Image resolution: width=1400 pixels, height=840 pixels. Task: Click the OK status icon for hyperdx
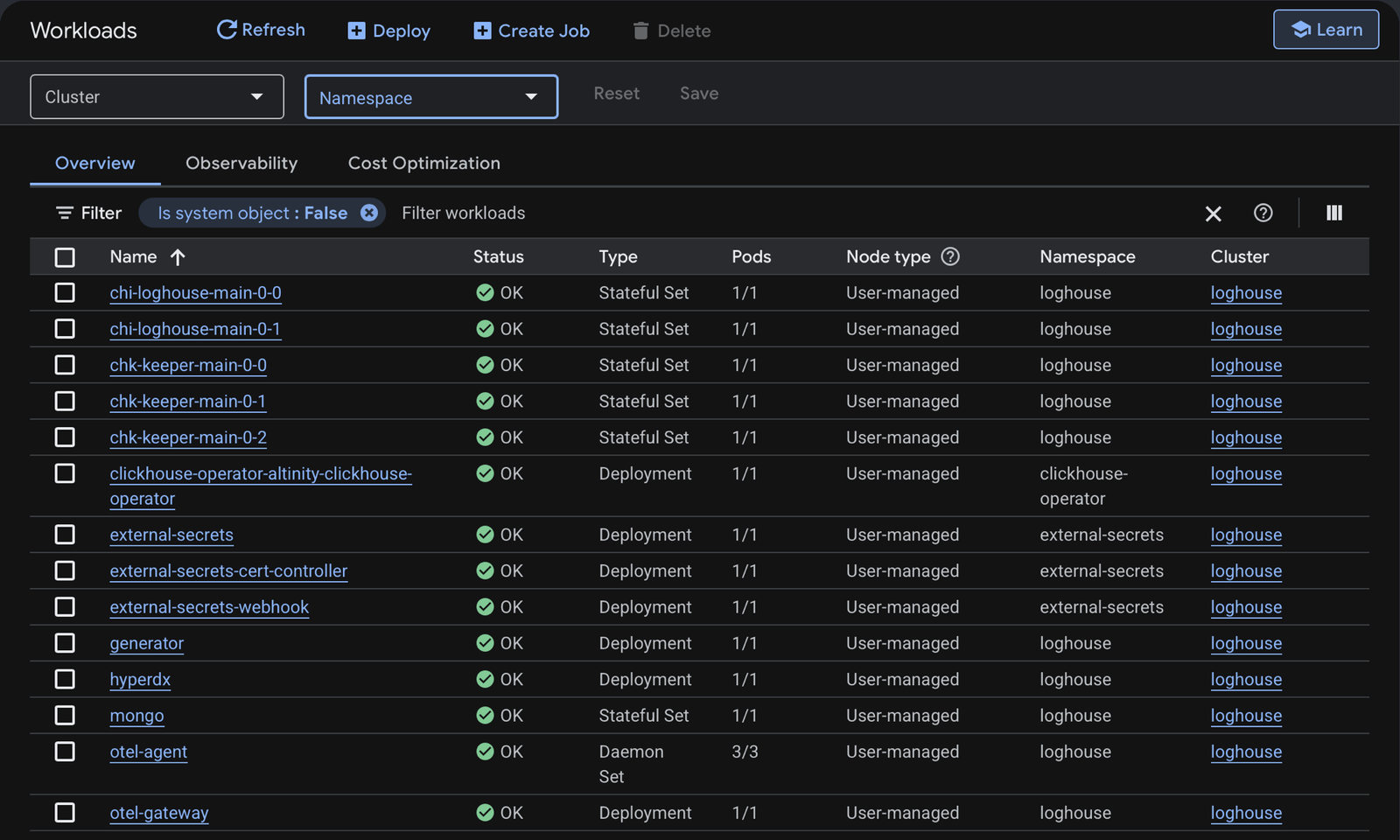click(485, 679)
